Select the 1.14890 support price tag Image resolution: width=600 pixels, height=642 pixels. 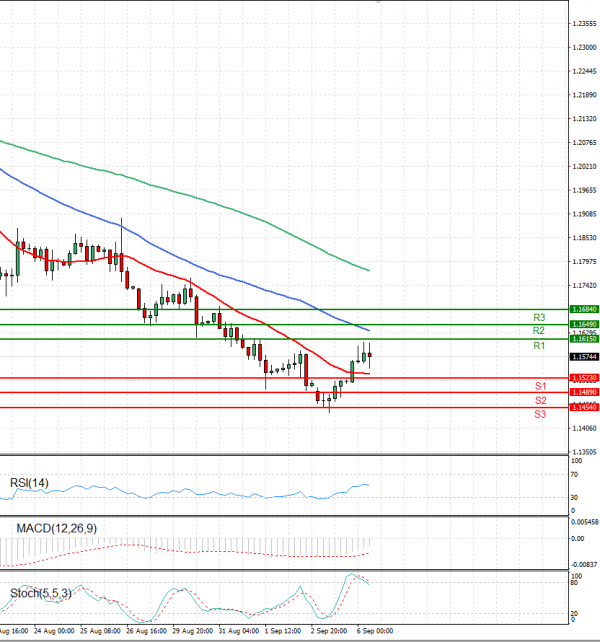tap(584, 392)
